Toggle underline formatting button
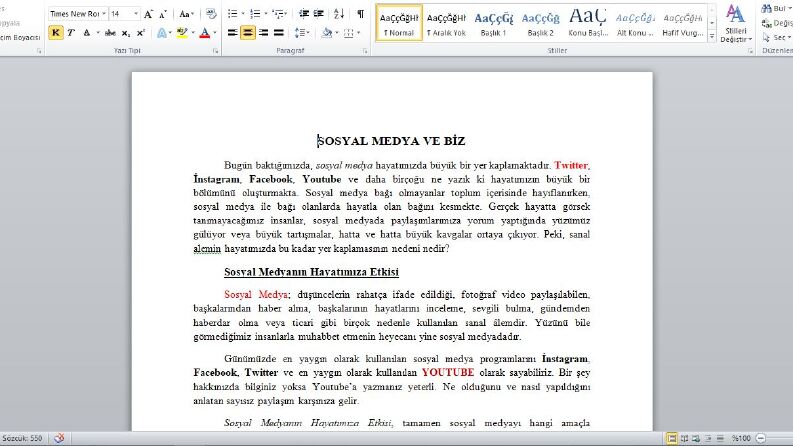Viewport: 793px width, 446px height. 86,33
